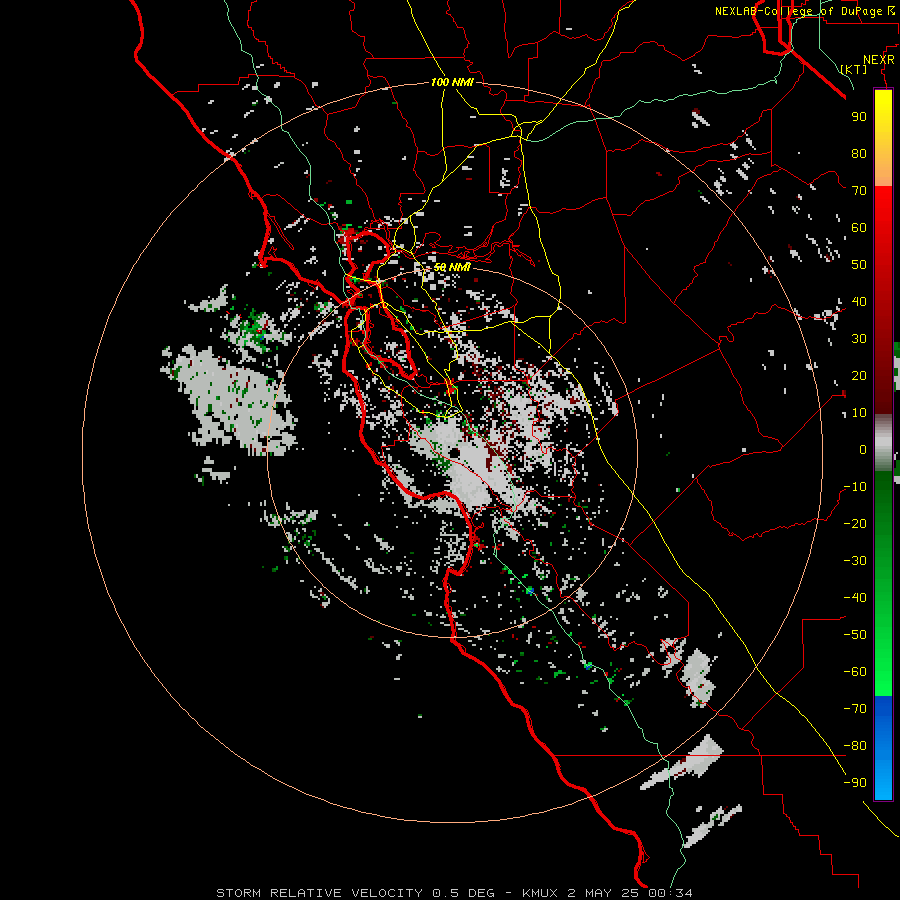Select the 10 value on velocity scale
900x900 pixels.
[859, 413]
